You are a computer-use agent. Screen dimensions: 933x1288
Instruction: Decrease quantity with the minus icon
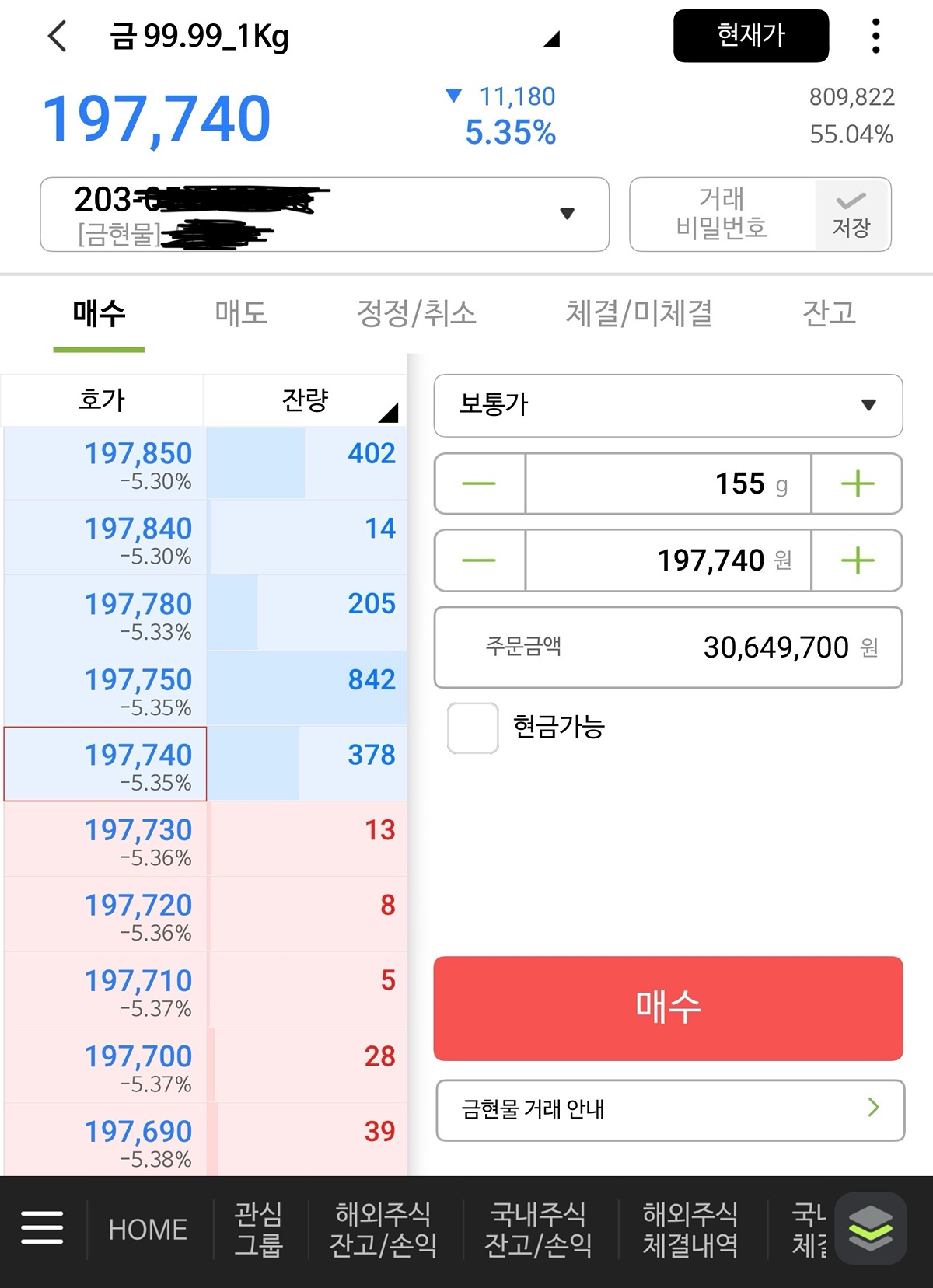(x=479, y=483)
